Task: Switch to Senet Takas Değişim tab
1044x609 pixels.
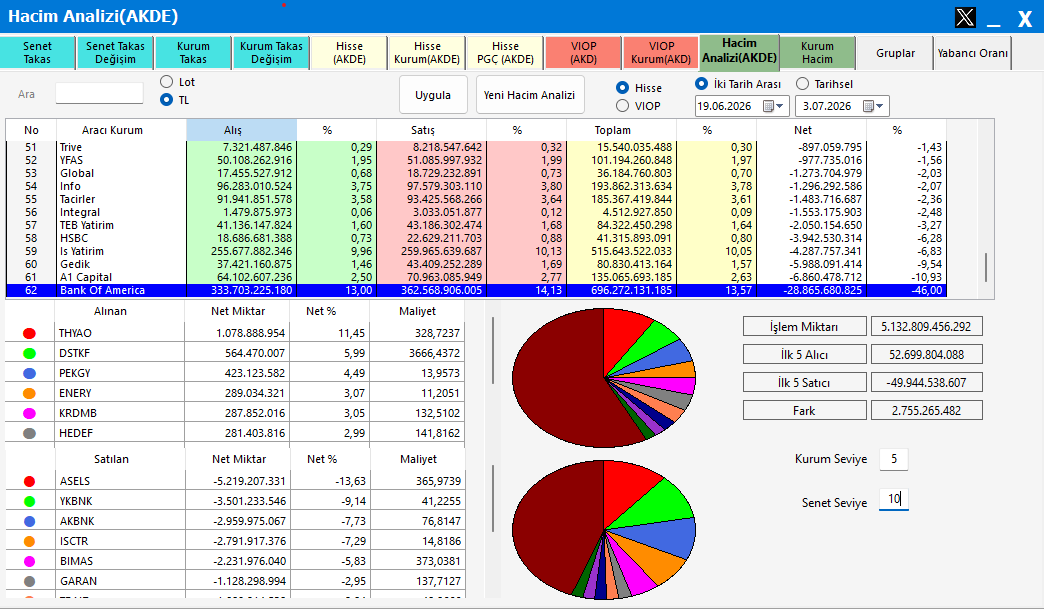Action: tap(115, 53)
